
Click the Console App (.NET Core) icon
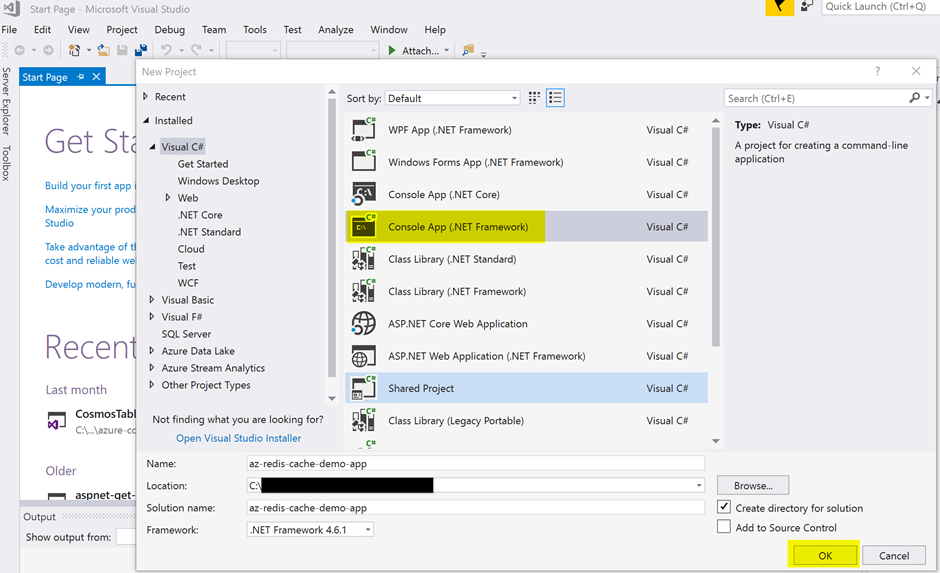click(x=363, y=194)
